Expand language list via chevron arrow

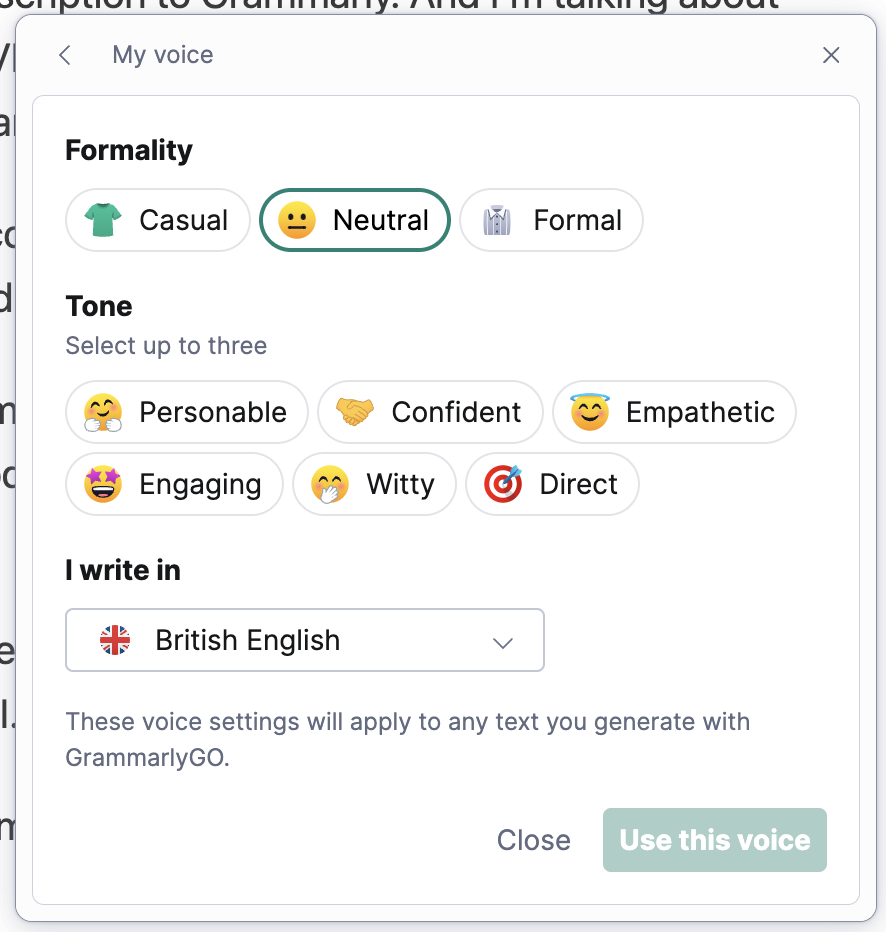click(x=503, y=643)
